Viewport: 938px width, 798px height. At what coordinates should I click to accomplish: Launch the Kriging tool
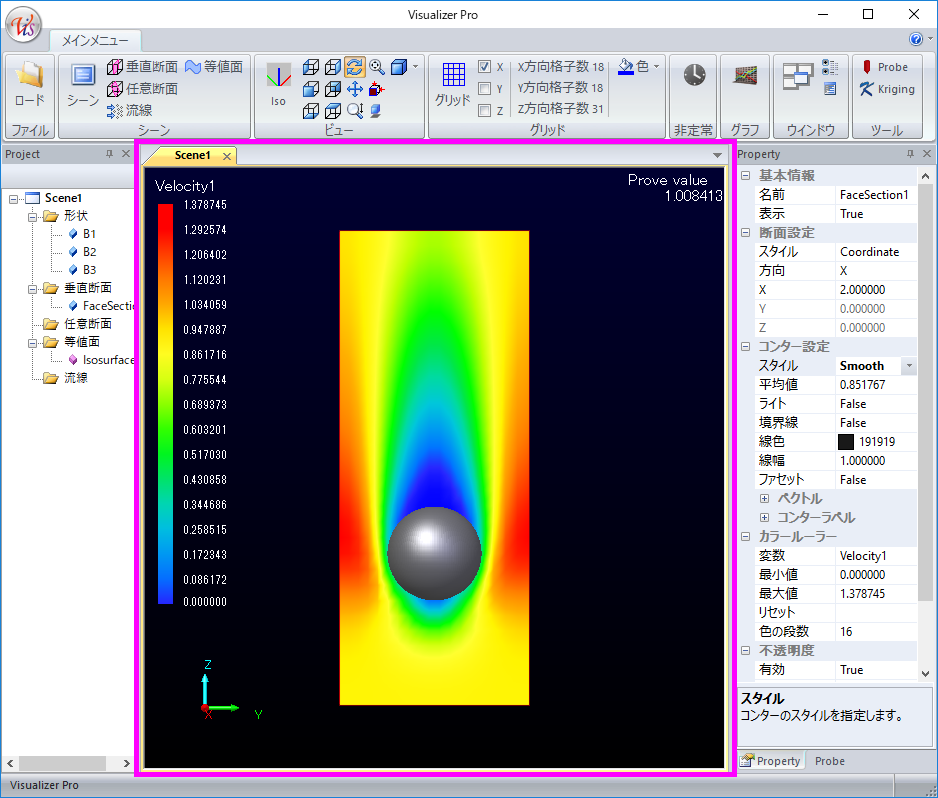886,89
